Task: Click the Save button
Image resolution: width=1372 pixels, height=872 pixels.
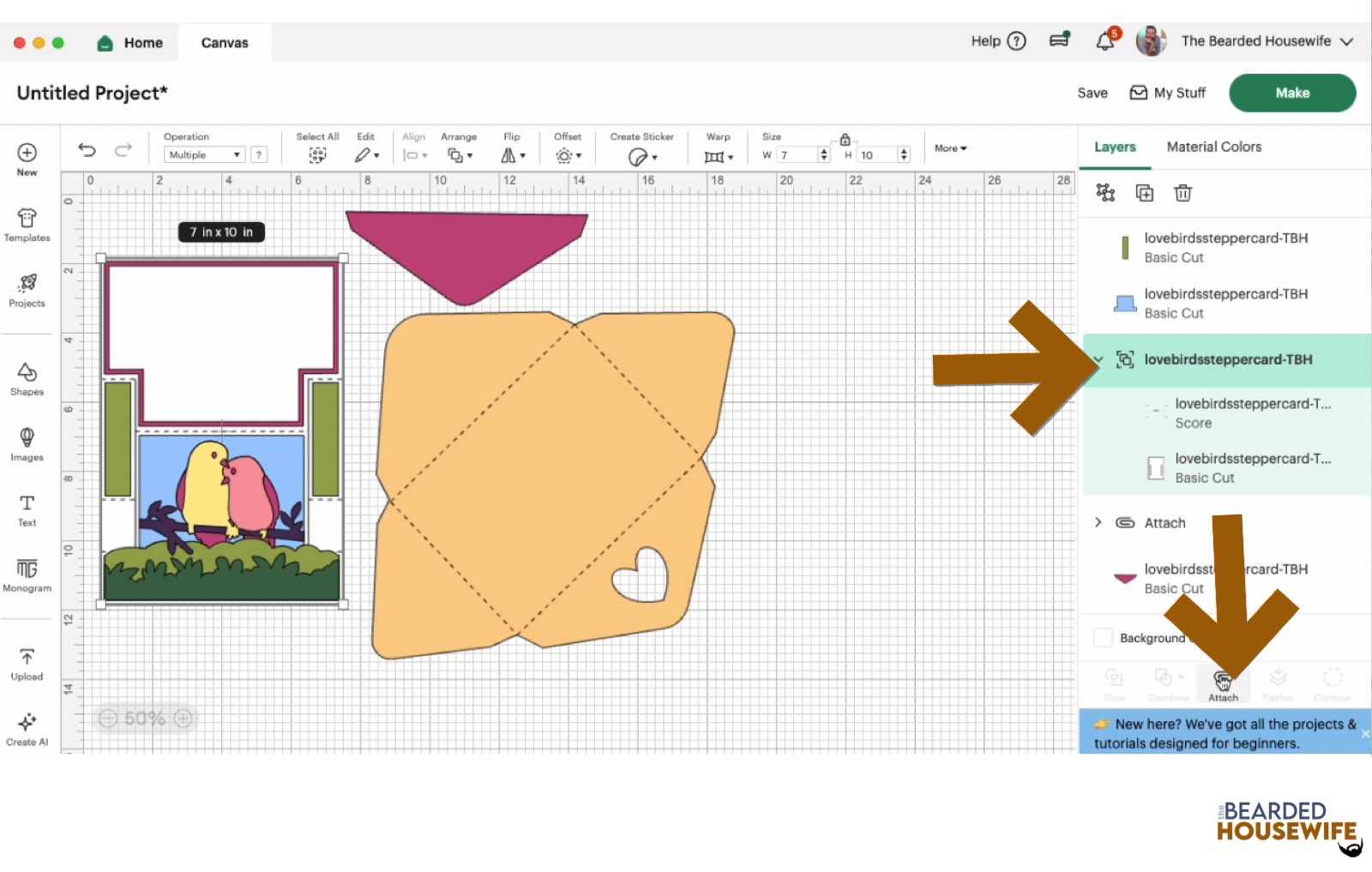Action: 1092,93
